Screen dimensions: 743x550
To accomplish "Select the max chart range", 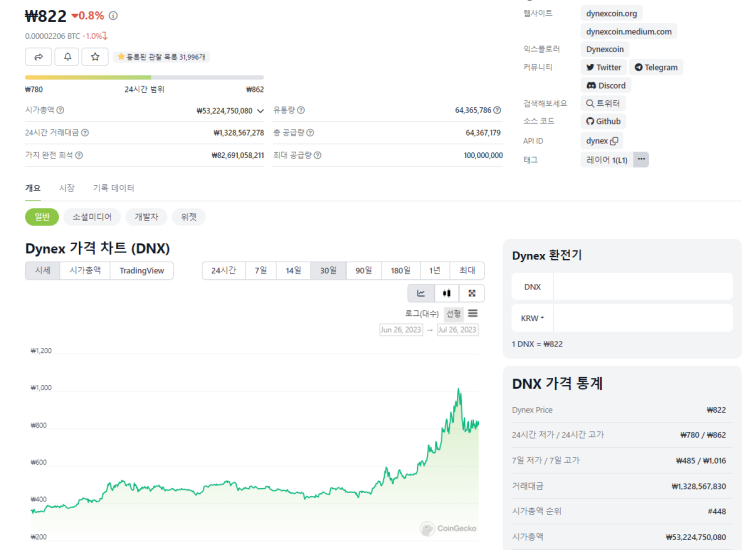I will point(467,270).
